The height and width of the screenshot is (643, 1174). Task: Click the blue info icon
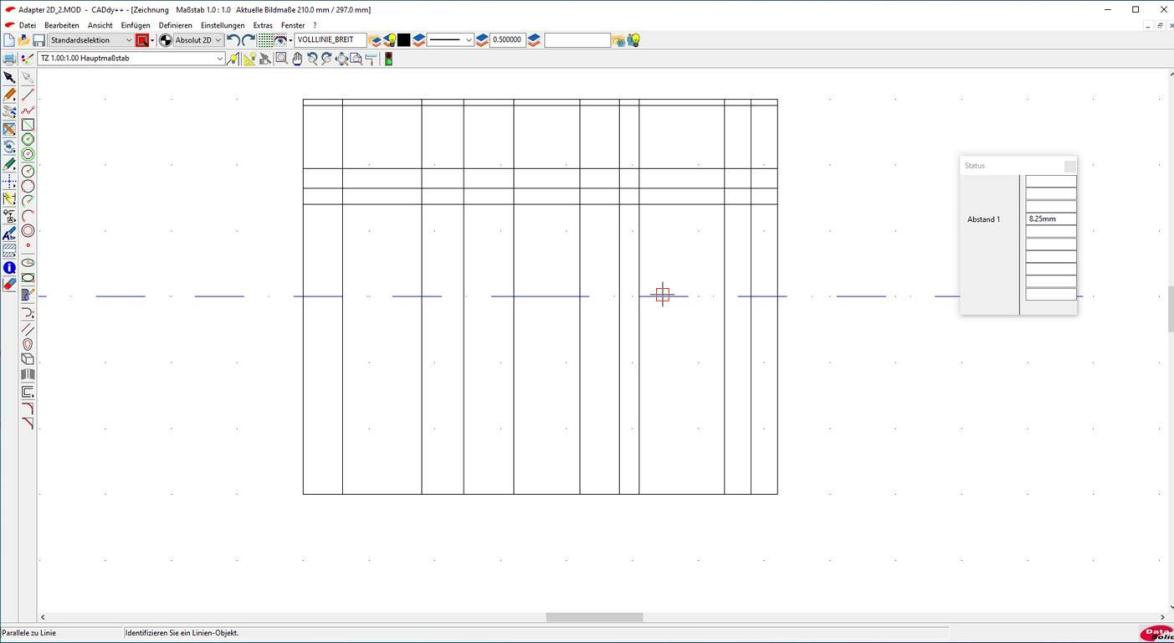9,267
